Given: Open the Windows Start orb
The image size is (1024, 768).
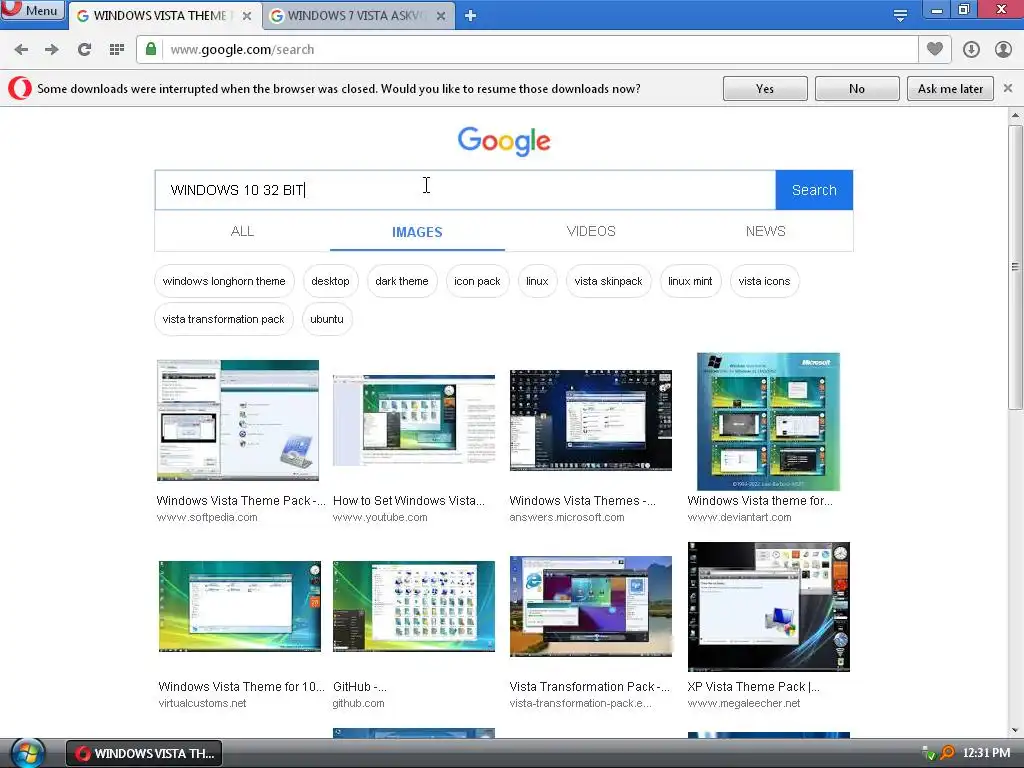Looking at the screenshot, I should 27,753.
